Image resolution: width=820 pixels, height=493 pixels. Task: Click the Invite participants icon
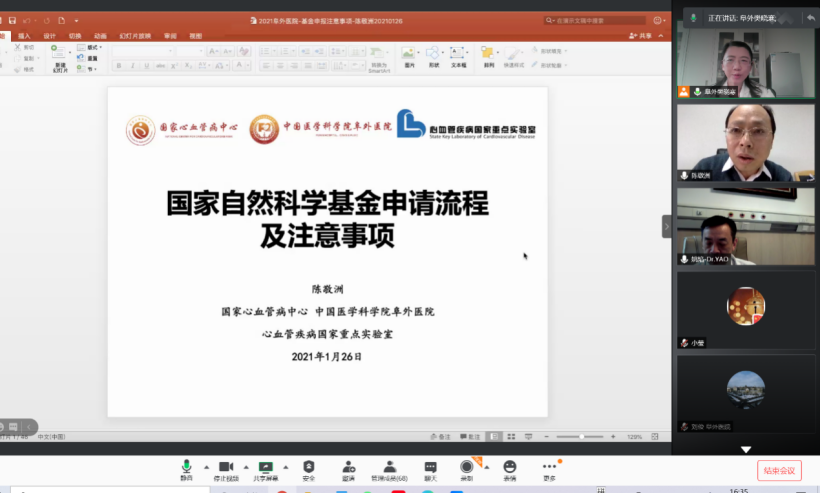[x=348, y=468]
